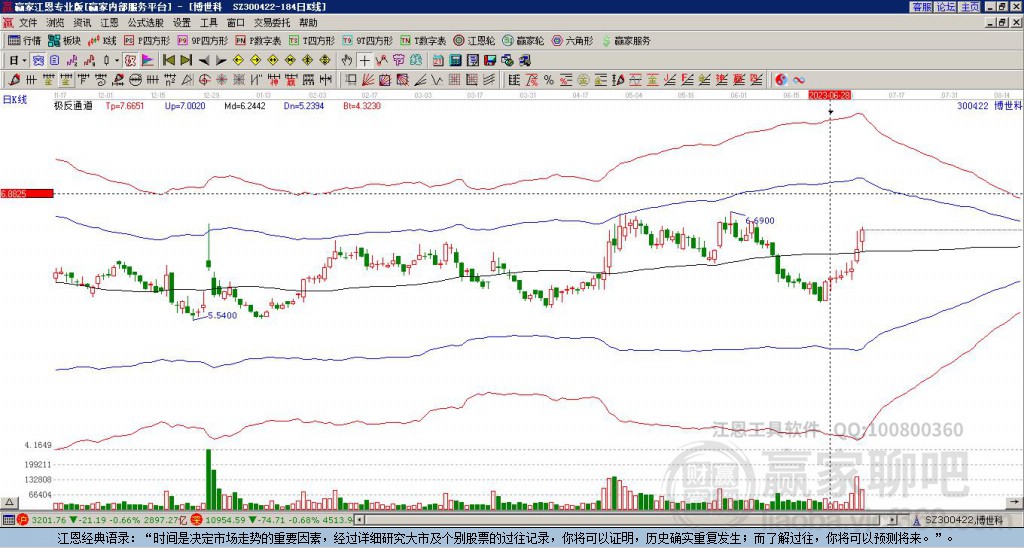The width and height of the screenshot is (1024, 548).
Task: Click the circle with crosshair tool
Action: pos(204,80)
